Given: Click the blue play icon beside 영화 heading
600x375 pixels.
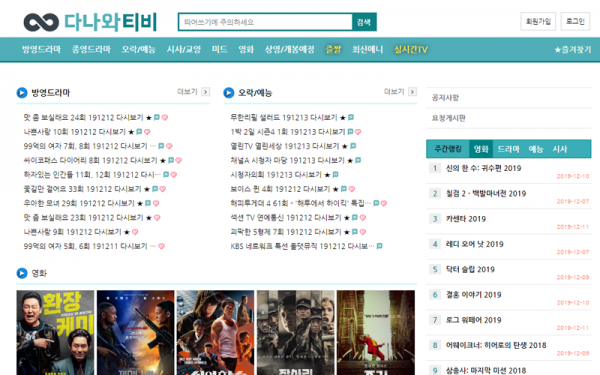Looking at the screenshot, I should (22, 273).
